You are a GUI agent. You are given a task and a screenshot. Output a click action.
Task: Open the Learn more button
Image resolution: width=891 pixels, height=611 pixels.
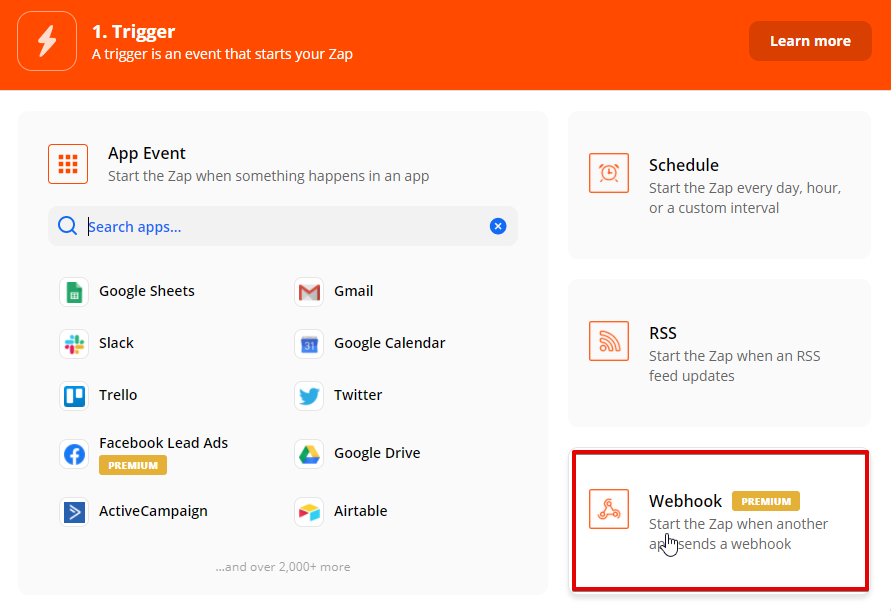(810, 41)
